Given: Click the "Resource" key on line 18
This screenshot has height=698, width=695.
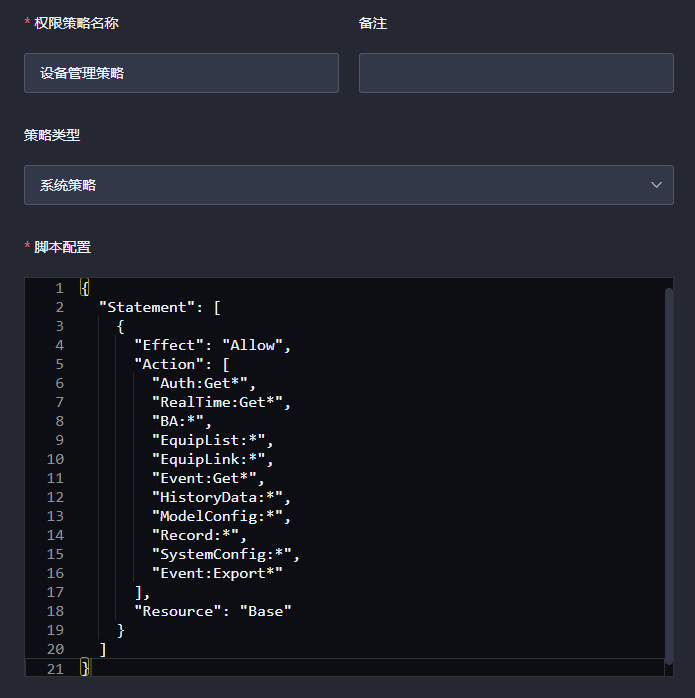Looking at the screenshot, I should click(177, 611).
